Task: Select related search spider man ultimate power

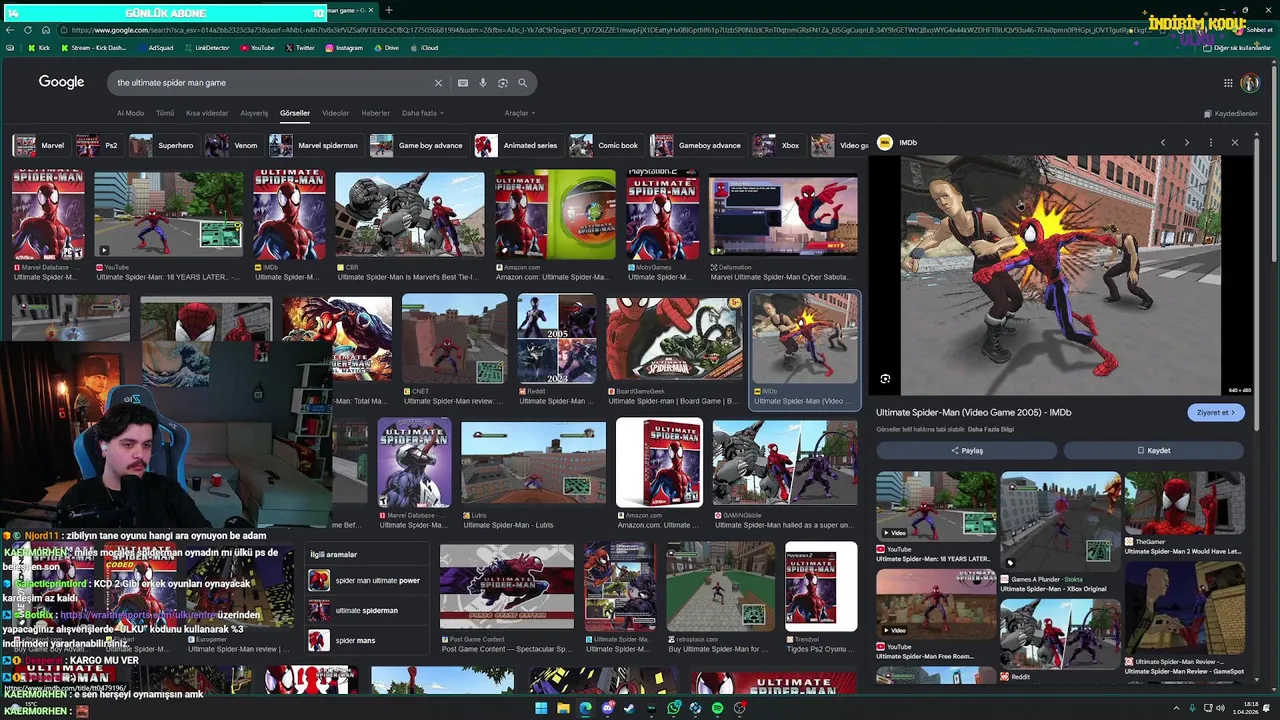Action: [367, 580]
